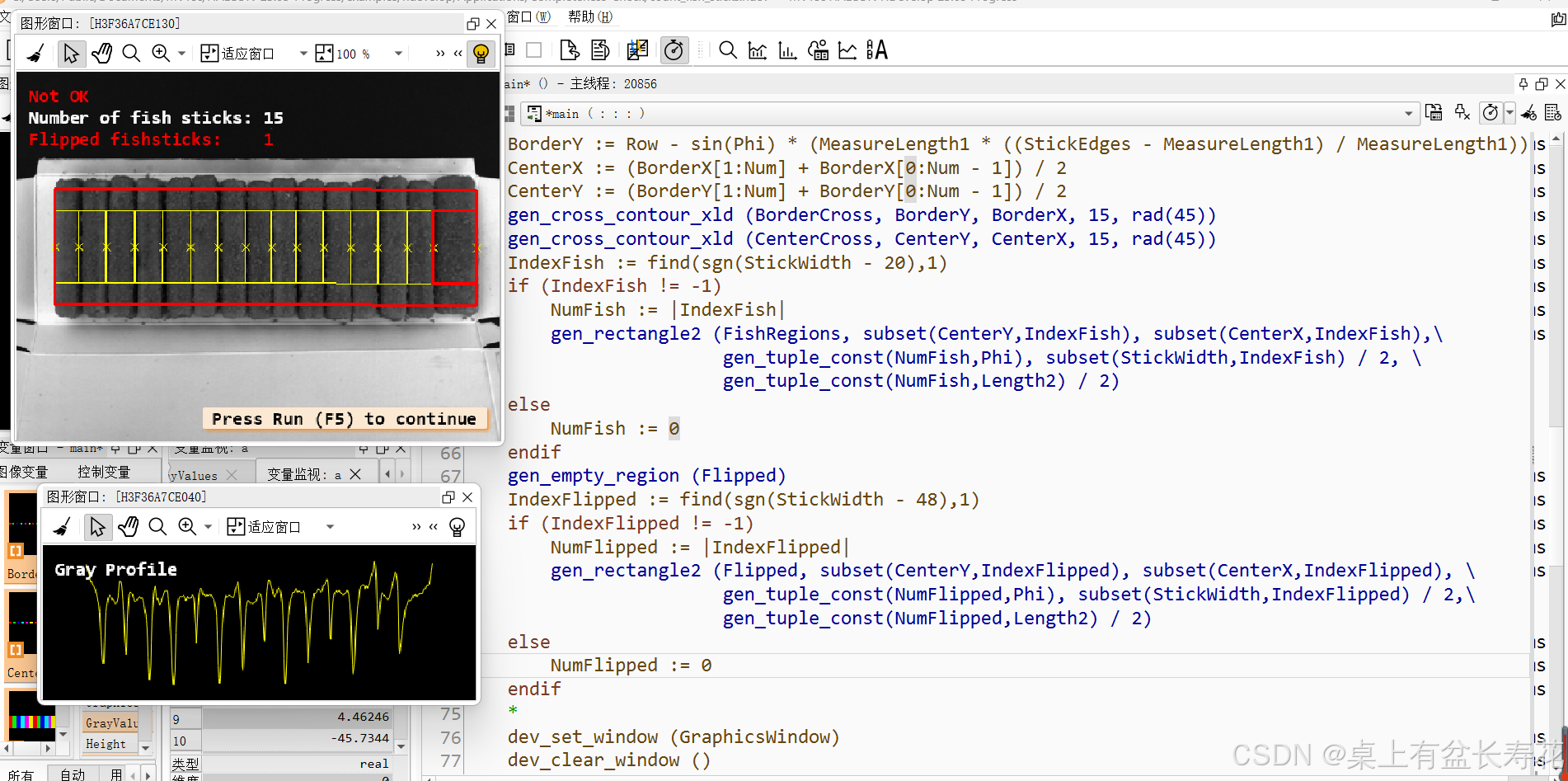The image size is (1568, 781).
Task: Click the 所有 tab at bottom
Action: (21, 774)
